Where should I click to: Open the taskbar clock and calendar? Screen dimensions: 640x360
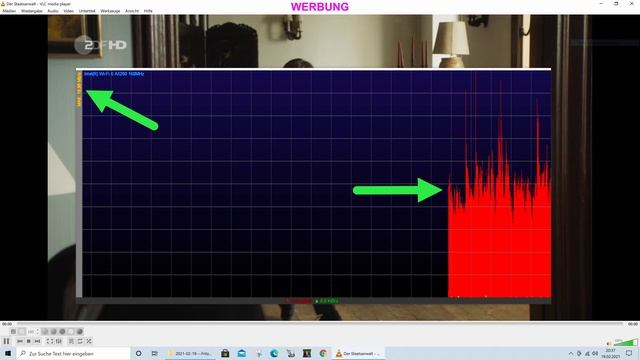611,353
